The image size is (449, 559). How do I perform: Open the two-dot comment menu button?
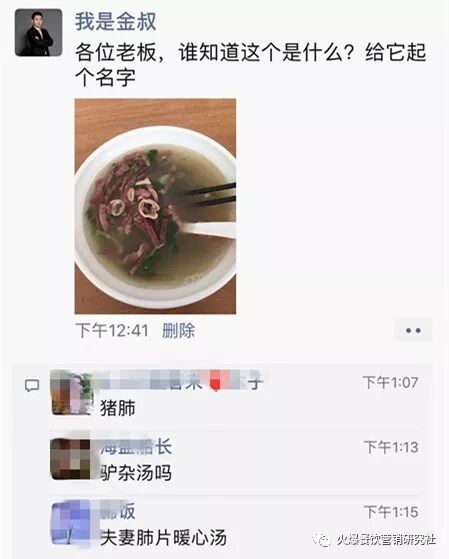click(x=413, y=330)
